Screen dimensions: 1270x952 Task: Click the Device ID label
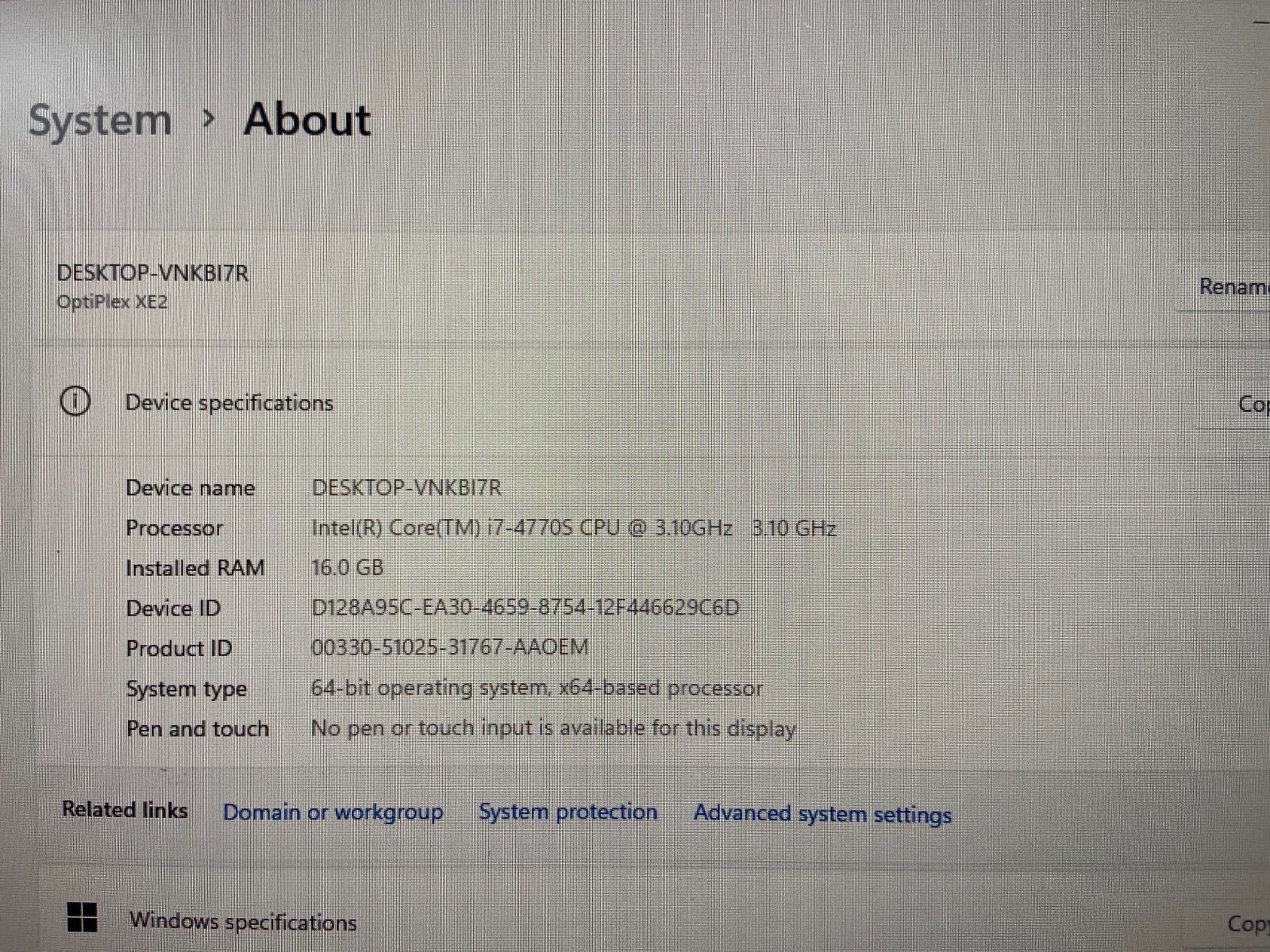point(174,608)
